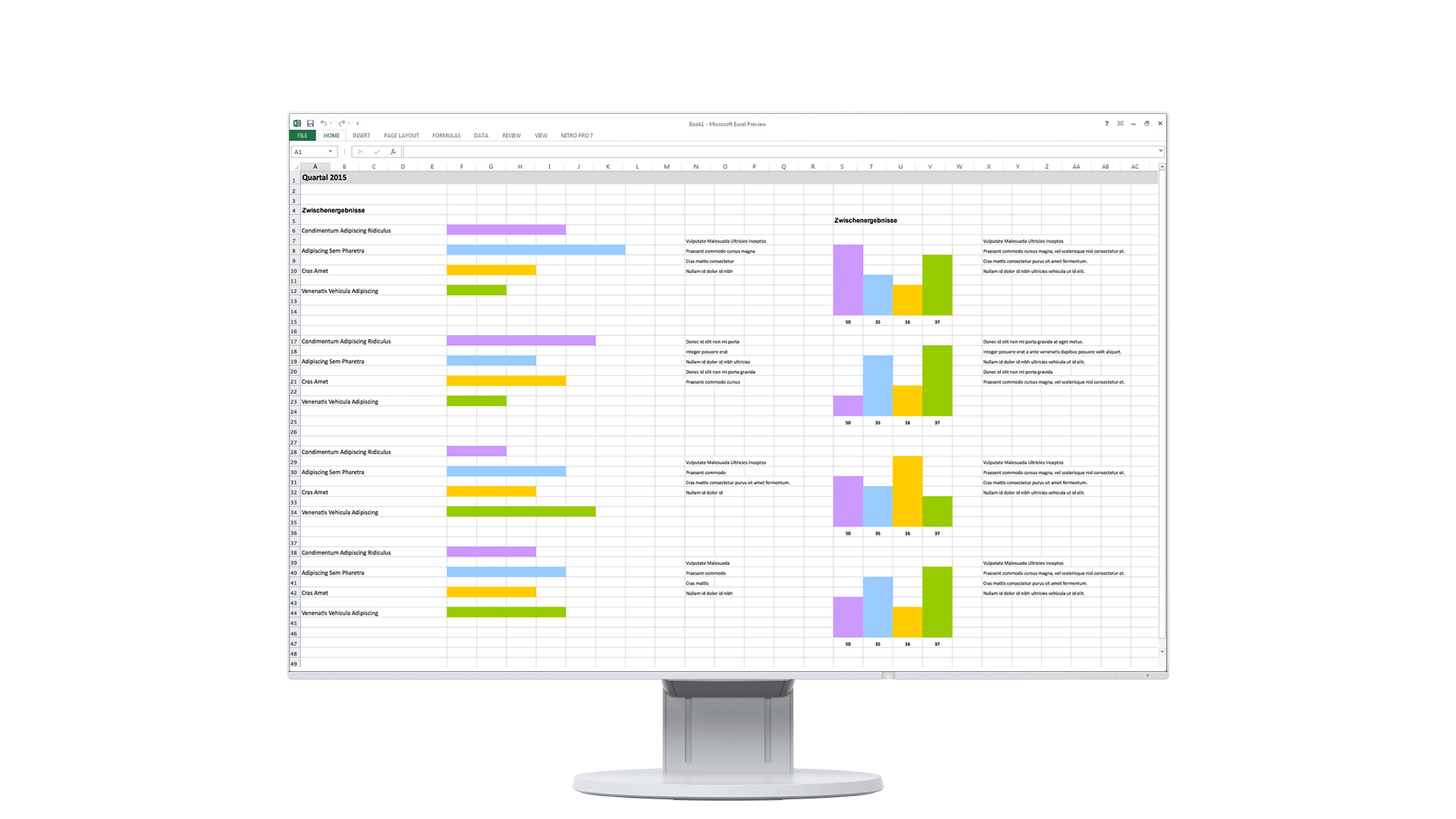Select Cras Amet in row 10
Screen dimensions: 1456x819
[315, 271]
